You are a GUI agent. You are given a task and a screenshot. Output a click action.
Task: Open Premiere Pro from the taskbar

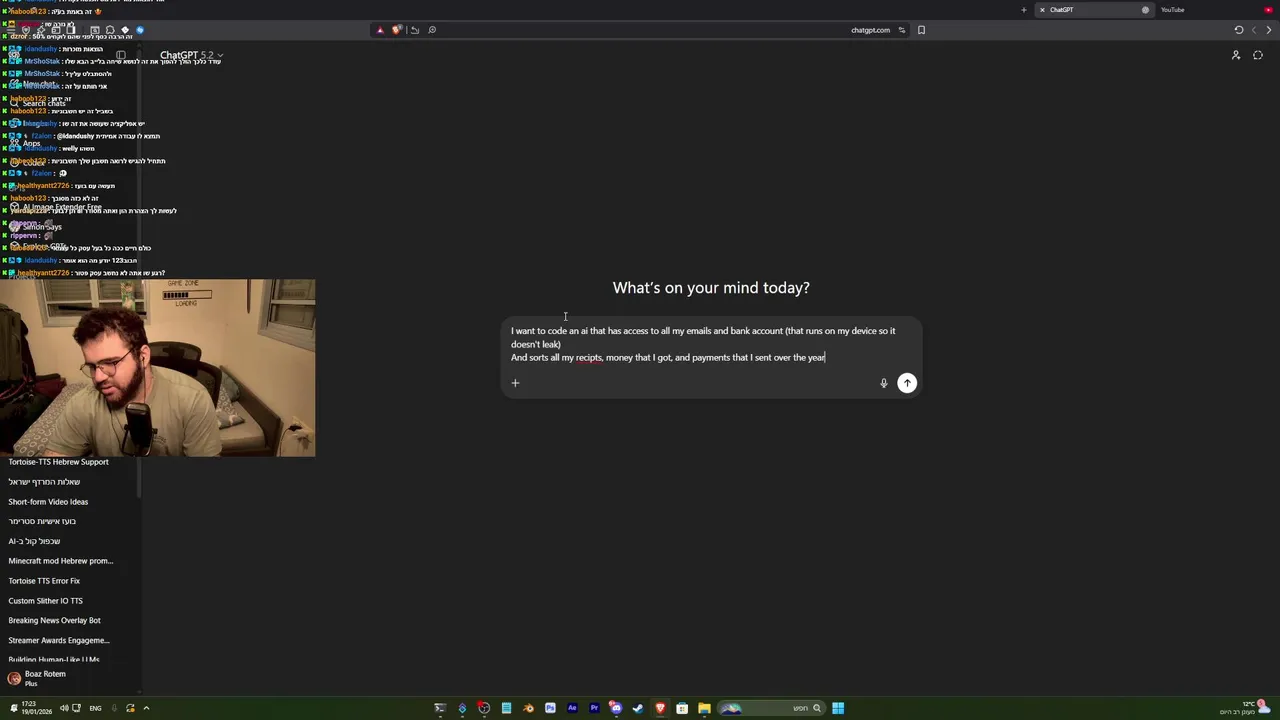pos(594,708)
